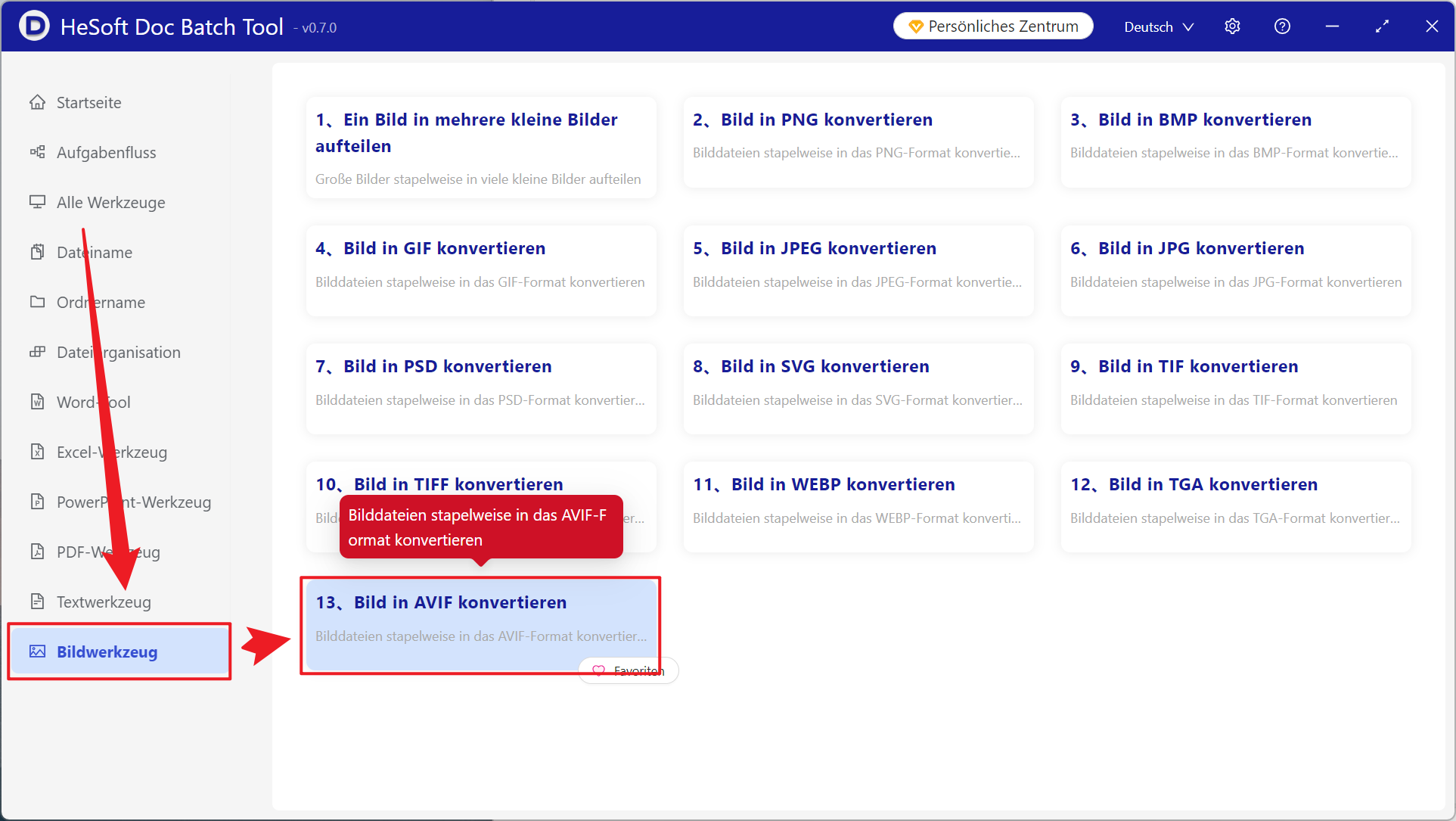Open Persönliches Zentrum
This screenshot has width=1456, height=821.
[x=993, y=26]
